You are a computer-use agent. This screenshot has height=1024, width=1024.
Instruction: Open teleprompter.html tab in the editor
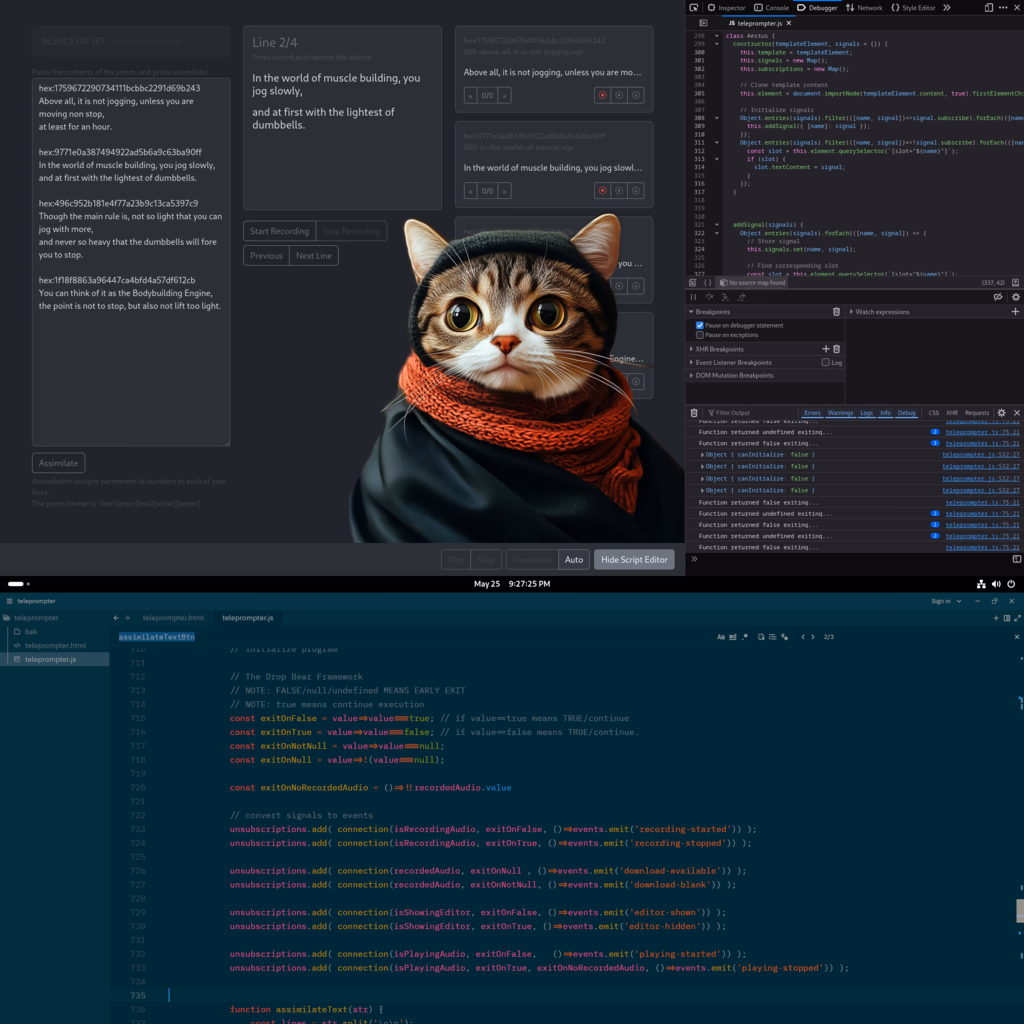coord(173,618)
